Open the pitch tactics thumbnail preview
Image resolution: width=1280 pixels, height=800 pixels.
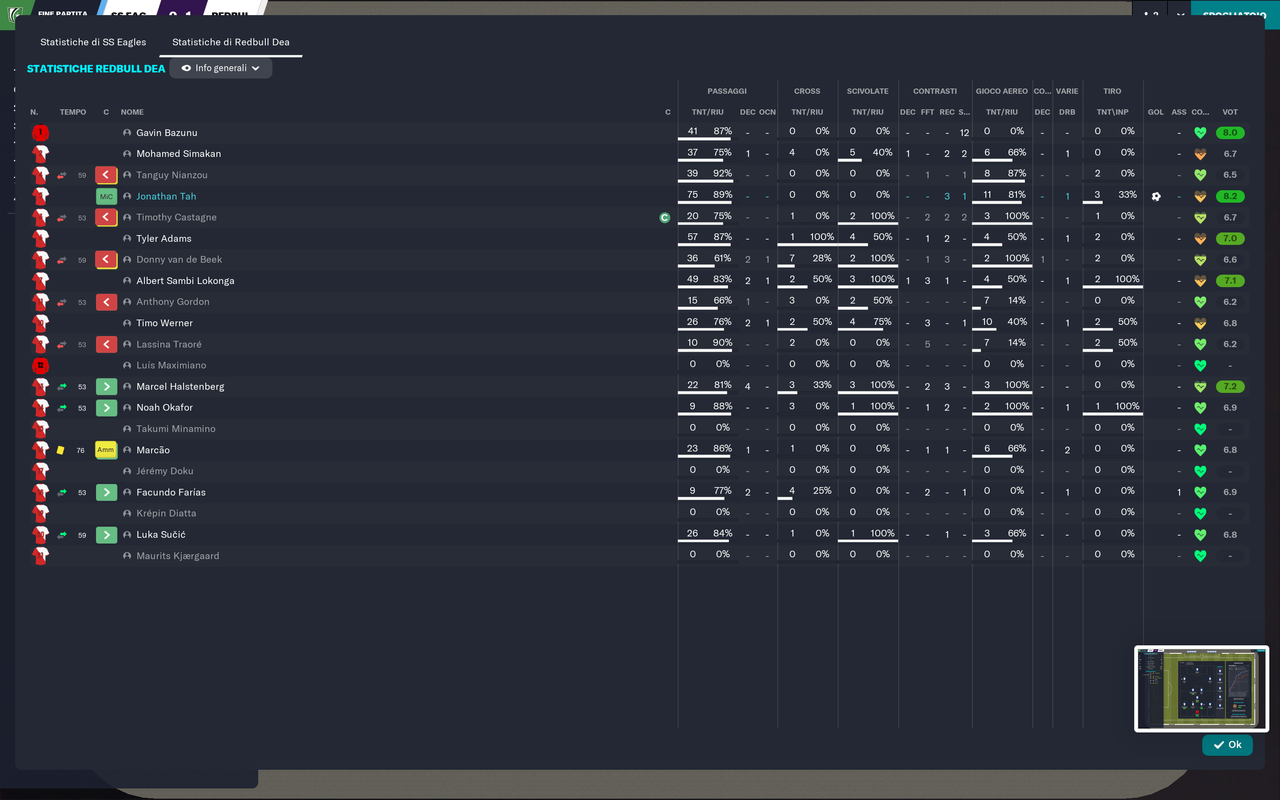(1201, 689)
